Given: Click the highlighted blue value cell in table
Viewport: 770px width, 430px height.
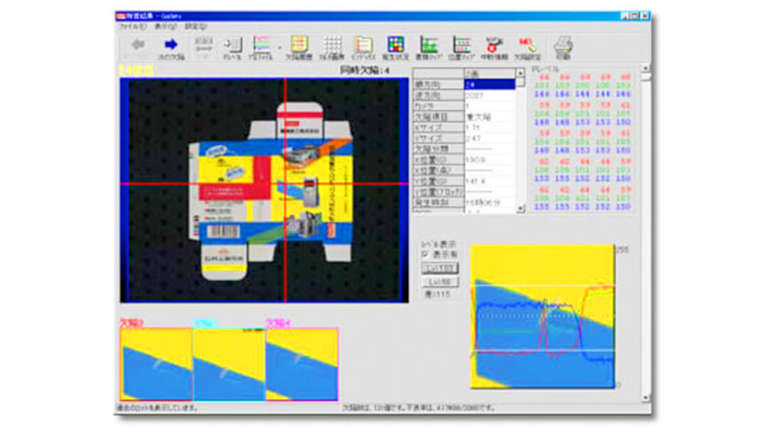Looking at the screenshot, I should [489, 84].
